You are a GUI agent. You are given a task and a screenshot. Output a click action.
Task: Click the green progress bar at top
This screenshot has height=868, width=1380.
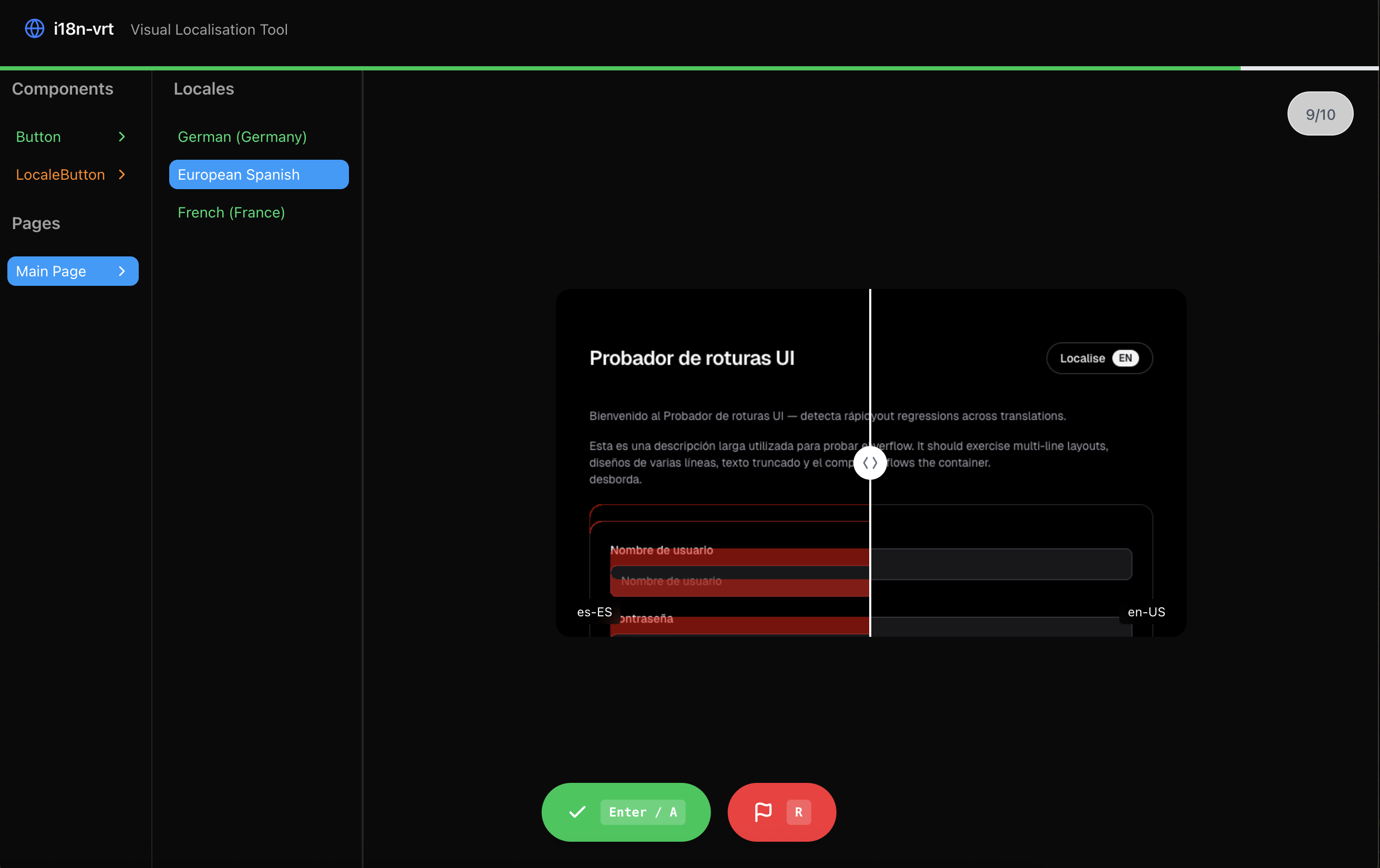[x=619, y=68]
